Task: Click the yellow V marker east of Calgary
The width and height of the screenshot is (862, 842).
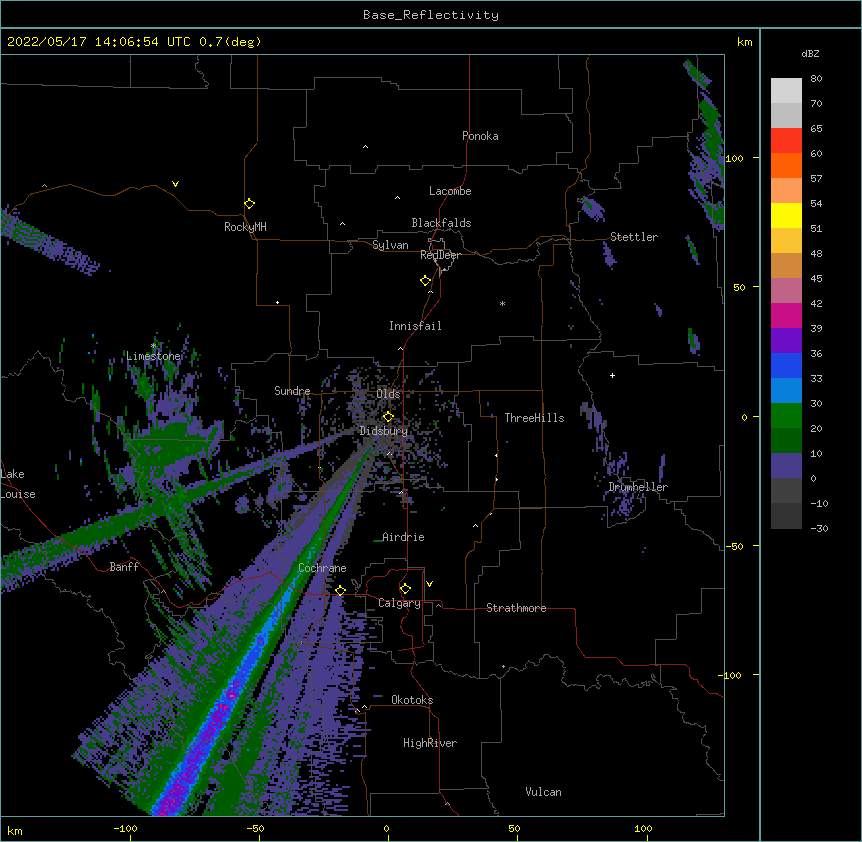Action: (x=429, y=584)
